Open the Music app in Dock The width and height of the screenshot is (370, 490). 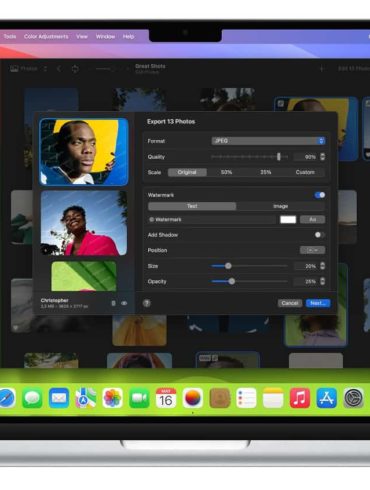click(300, 398)
